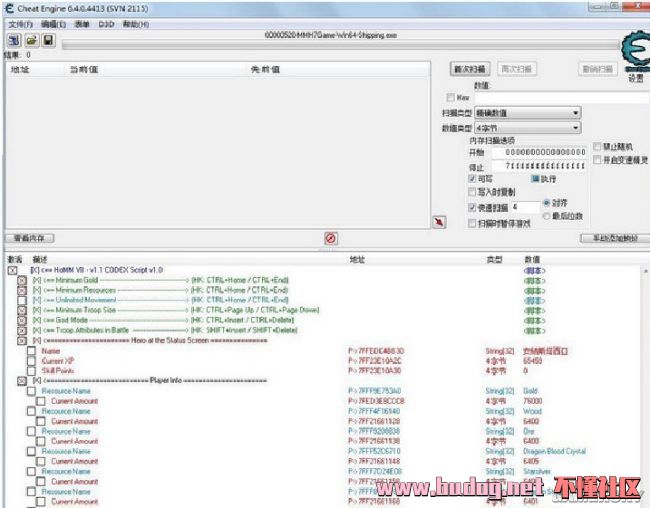Click the scan value input field
Screen dimensions: 650x508
point(562,98)
